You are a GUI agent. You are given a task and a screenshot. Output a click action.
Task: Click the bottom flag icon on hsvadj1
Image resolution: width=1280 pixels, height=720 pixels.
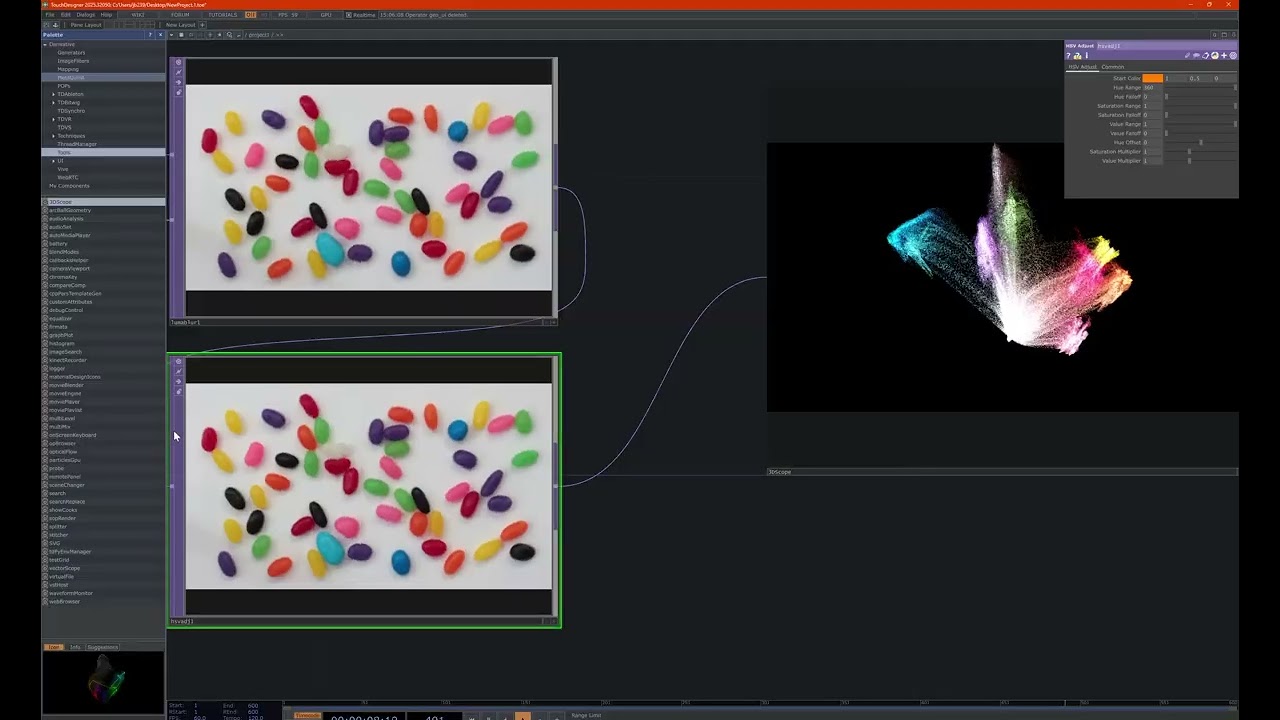click(179, 391)
